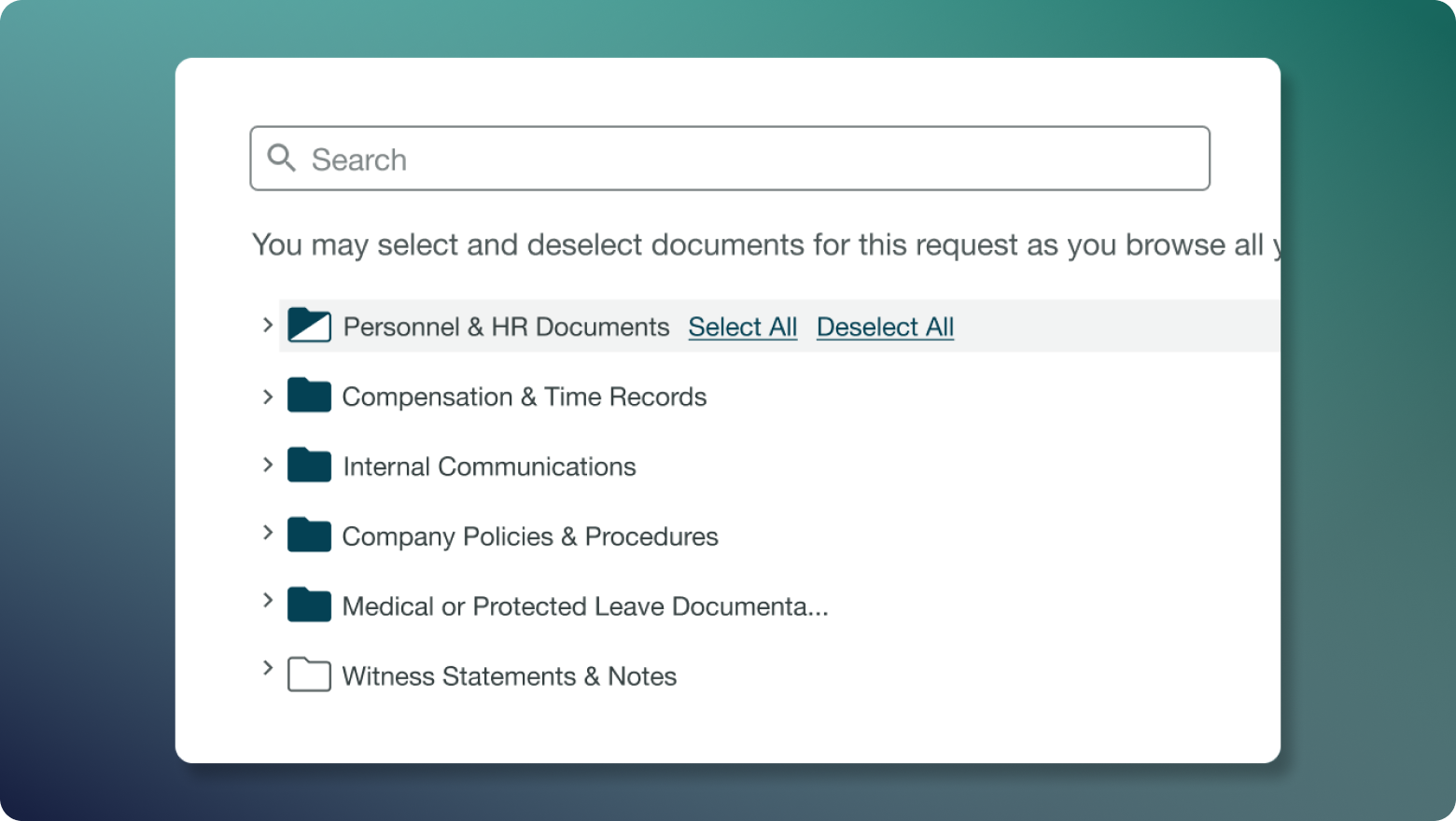Select the Company Policies & Procedures row
The width and height of the screenshot is (1456, 821).
pos(529,536)
